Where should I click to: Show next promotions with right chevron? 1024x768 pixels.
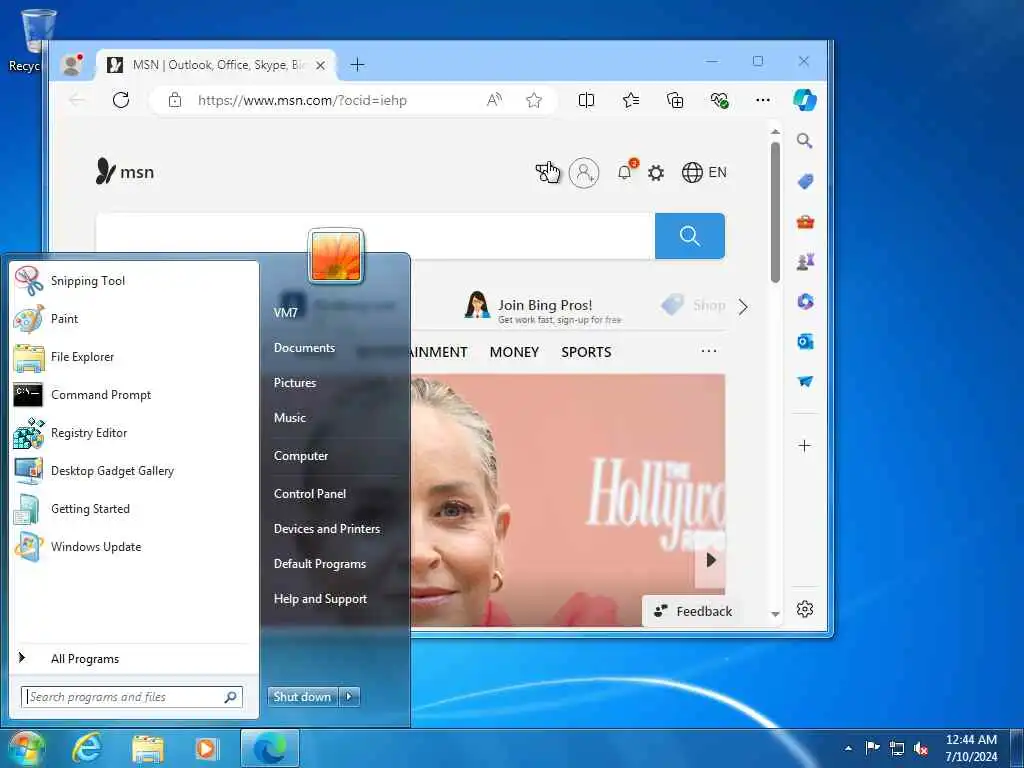[743, 307]
